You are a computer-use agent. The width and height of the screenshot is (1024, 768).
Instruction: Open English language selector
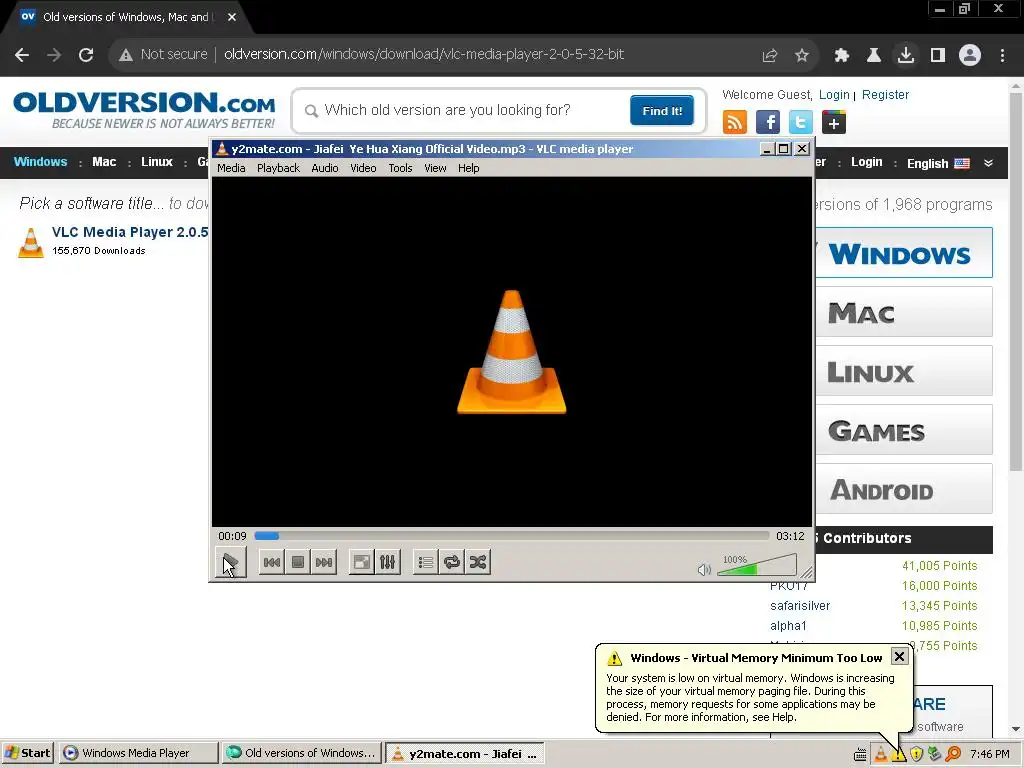coord(938,163)
